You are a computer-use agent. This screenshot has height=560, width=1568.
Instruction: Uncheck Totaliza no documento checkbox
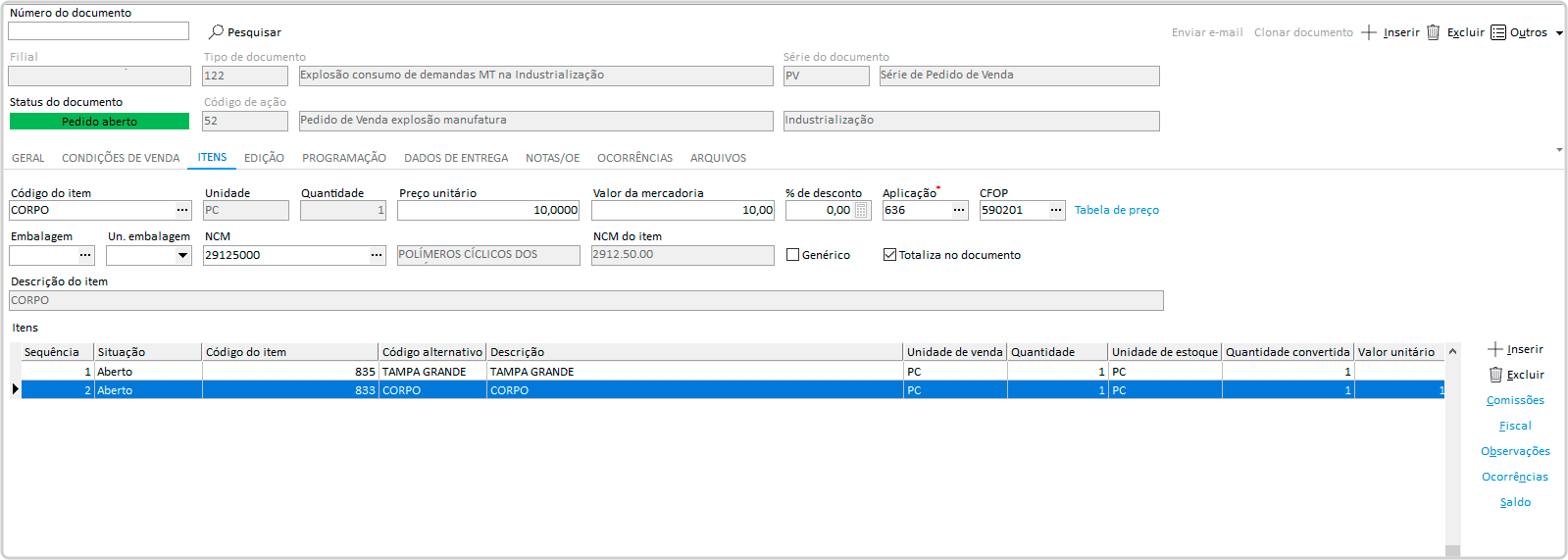[x=889, y=255]
